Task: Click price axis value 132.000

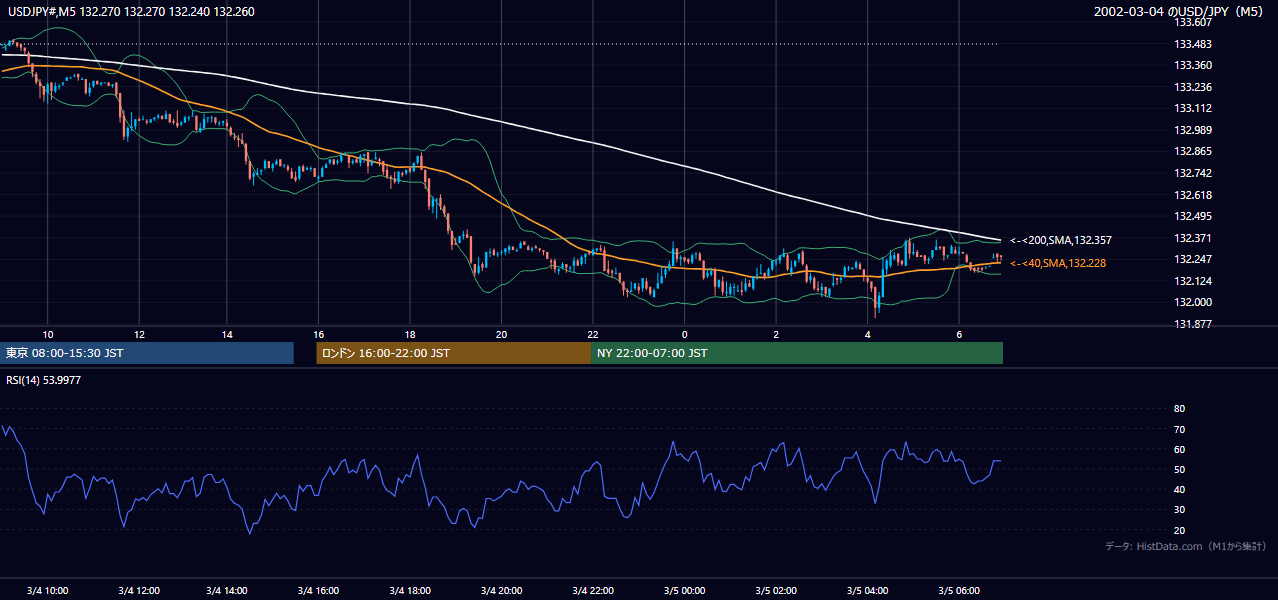Action: tap(1191, 302)
